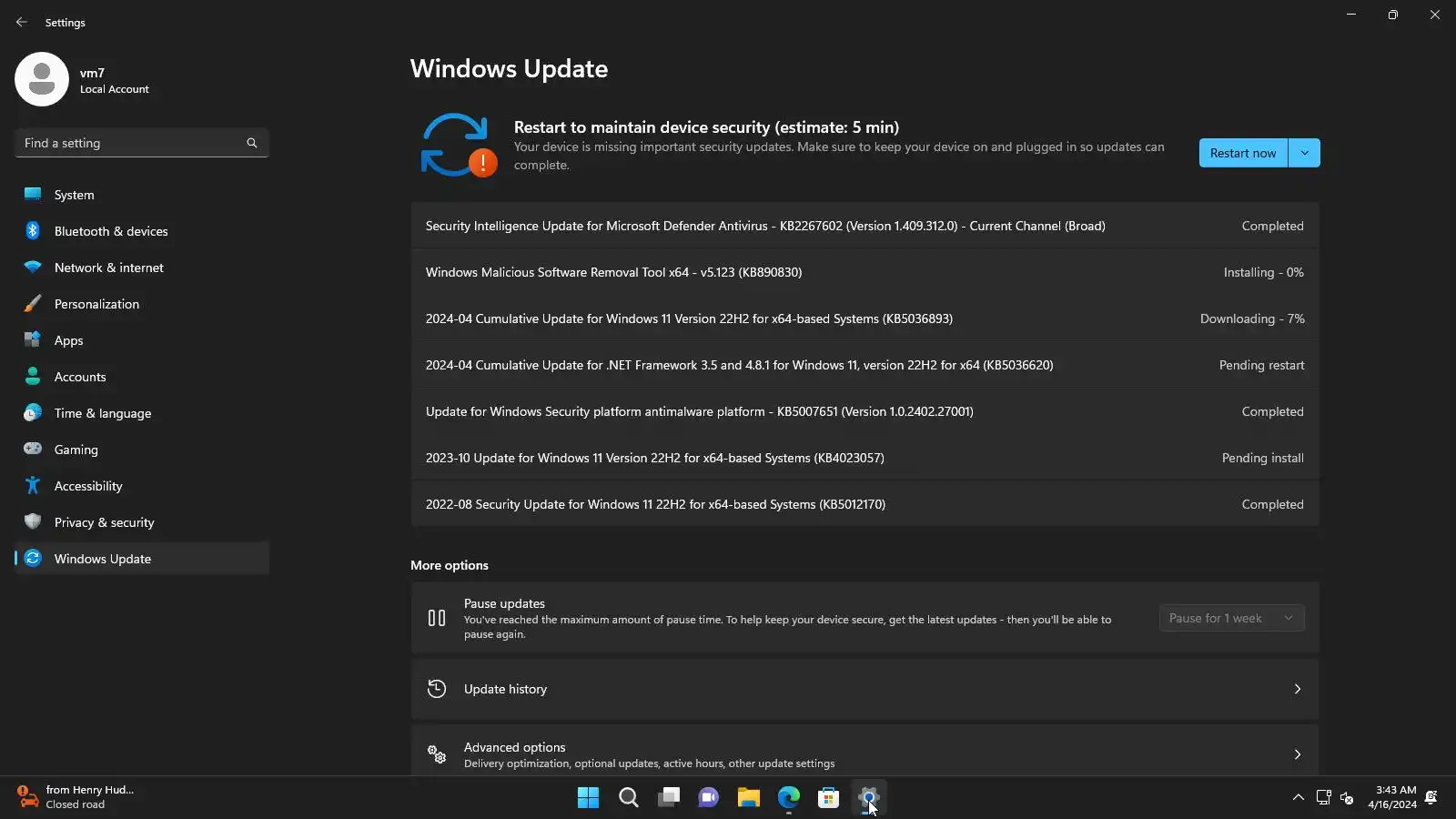Screen dimensions: 1456x819
Task: Open the notification center bell icon
Action: pos(1431,797)
